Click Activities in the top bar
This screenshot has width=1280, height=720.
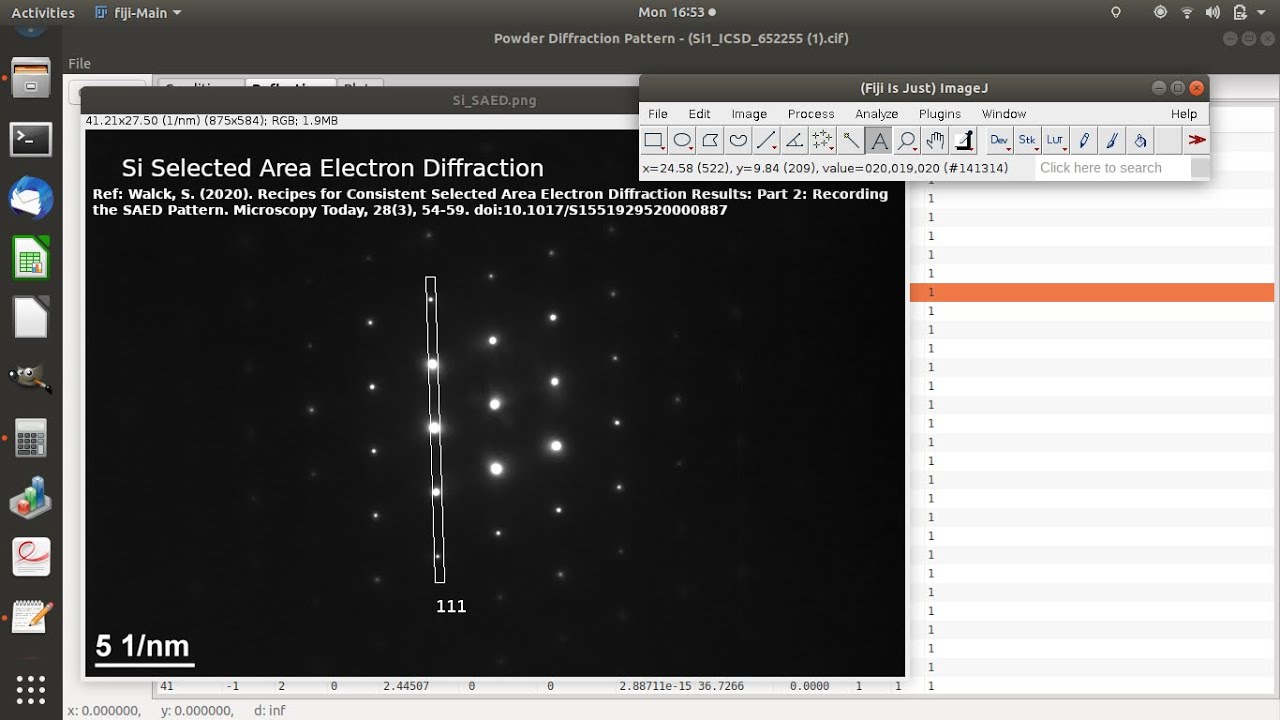43,13
